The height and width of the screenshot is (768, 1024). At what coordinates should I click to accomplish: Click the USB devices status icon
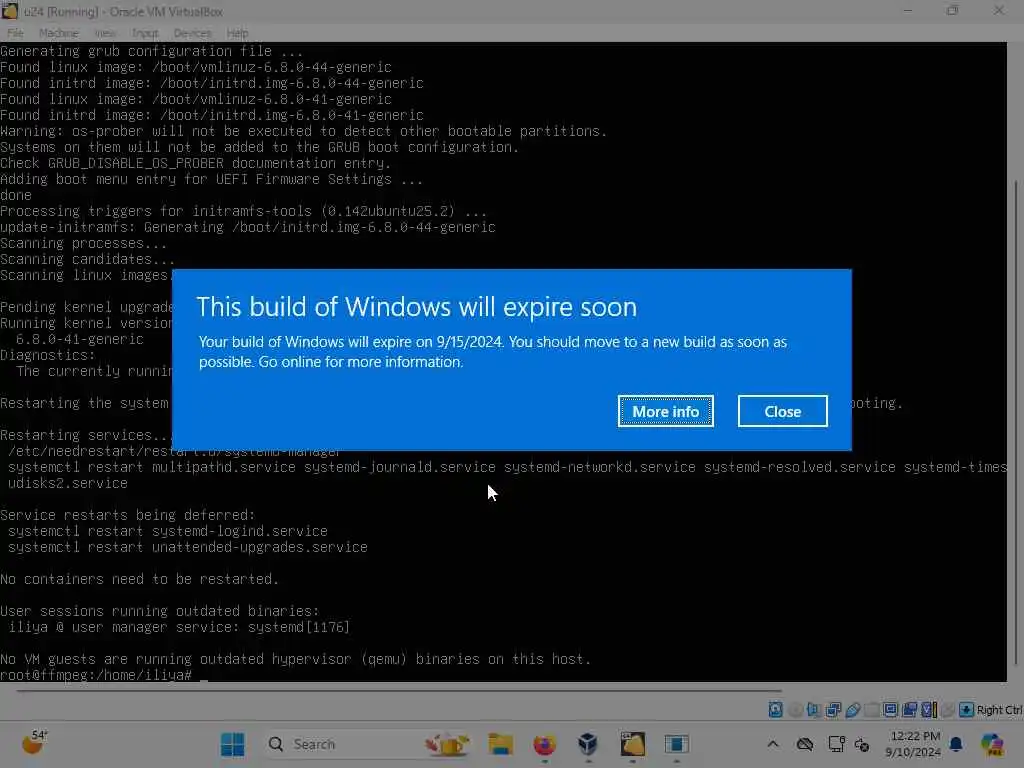[x=852, y=709]
